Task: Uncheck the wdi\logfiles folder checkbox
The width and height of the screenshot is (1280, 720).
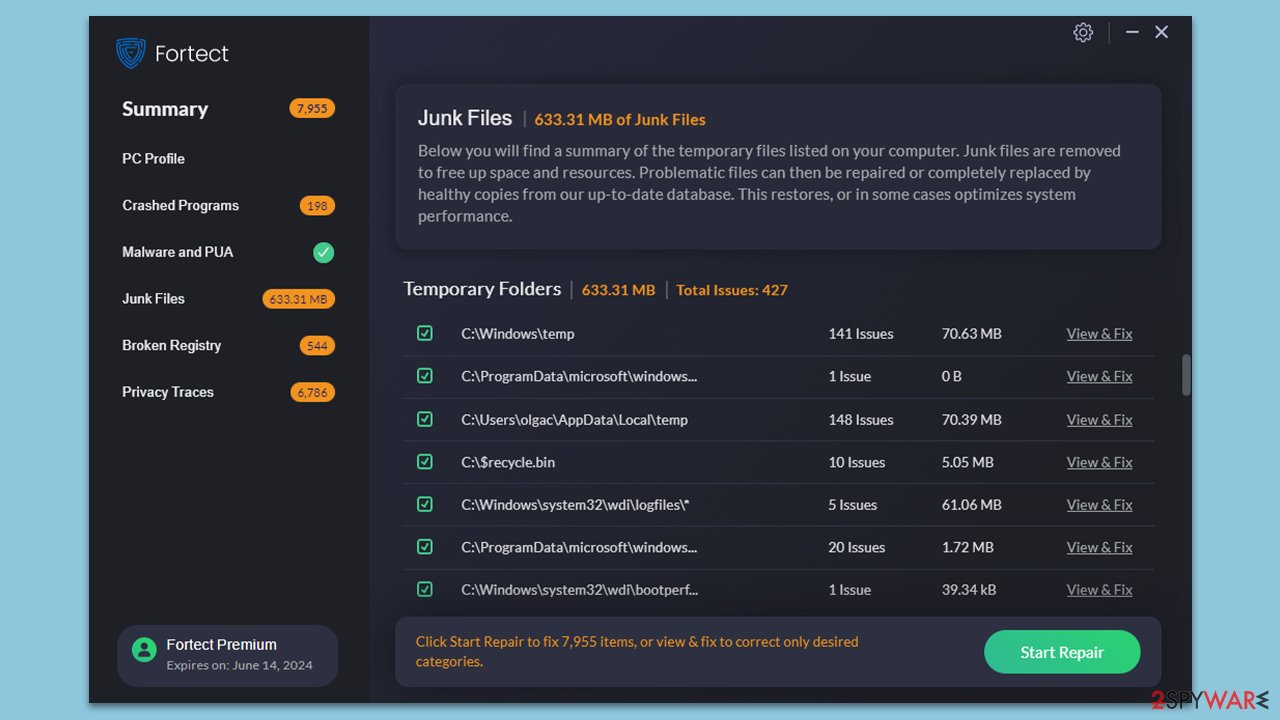Action: pos(425,505)
